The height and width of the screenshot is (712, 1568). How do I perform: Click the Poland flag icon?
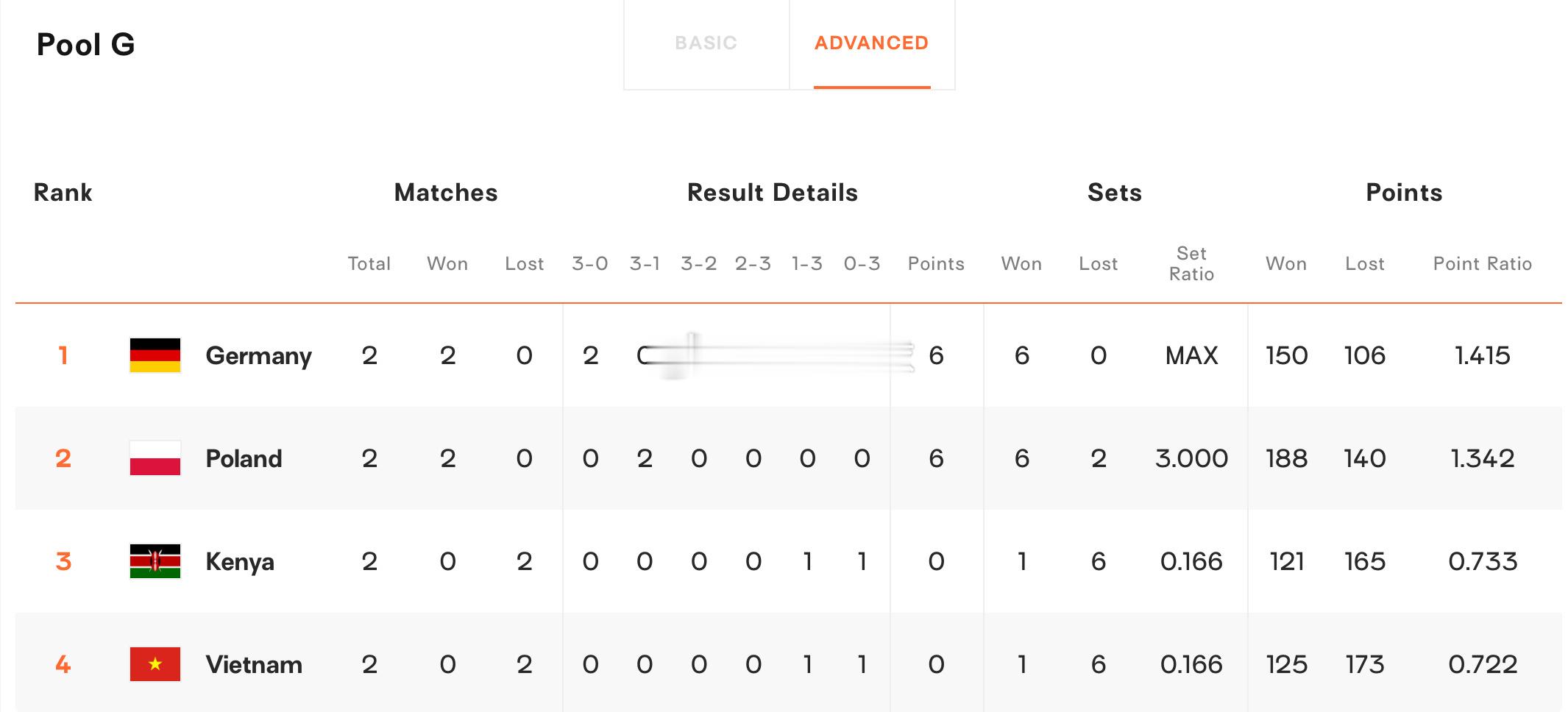pyautogui.click(x=155, y=458)
